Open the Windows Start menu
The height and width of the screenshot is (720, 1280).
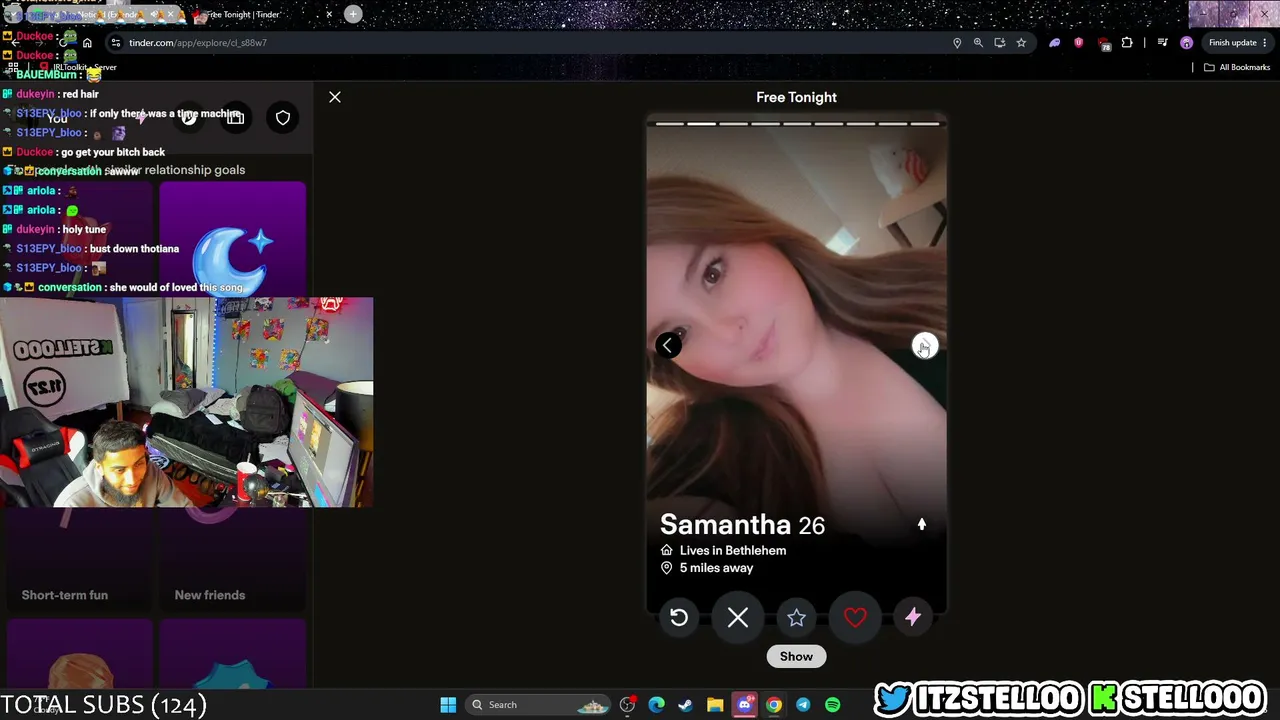pos(448,705)
